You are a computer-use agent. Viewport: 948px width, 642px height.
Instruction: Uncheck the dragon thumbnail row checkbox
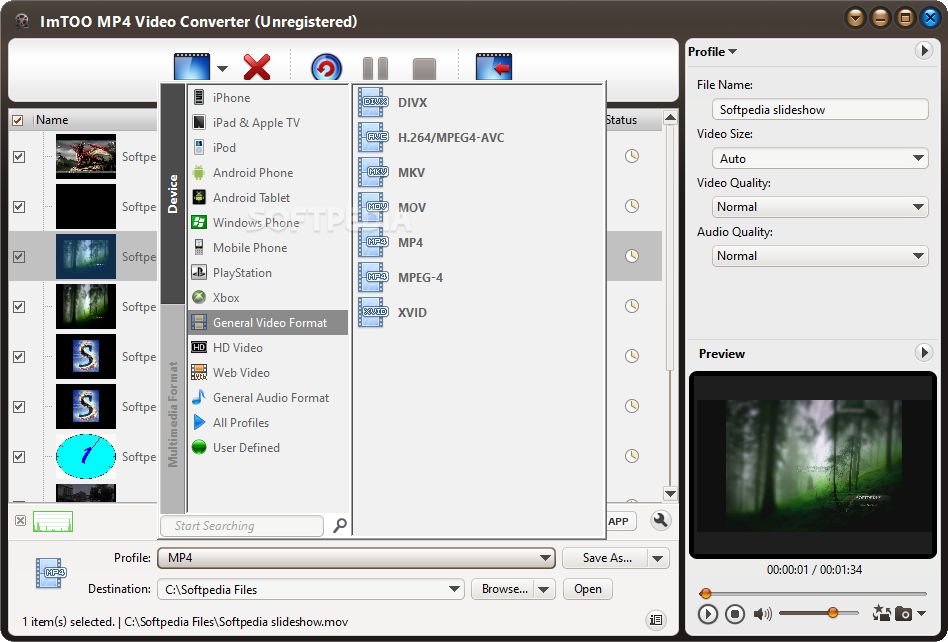[19, 157]
